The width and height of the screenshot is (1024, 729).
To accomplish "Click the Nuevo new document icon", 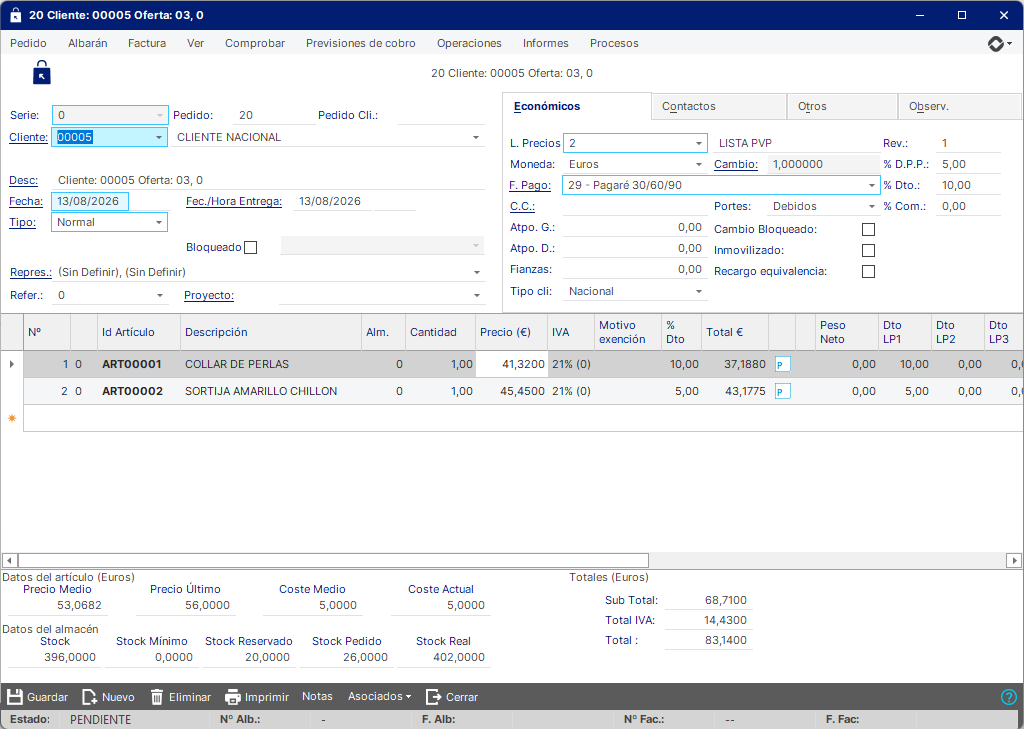I will coord(89,697).
